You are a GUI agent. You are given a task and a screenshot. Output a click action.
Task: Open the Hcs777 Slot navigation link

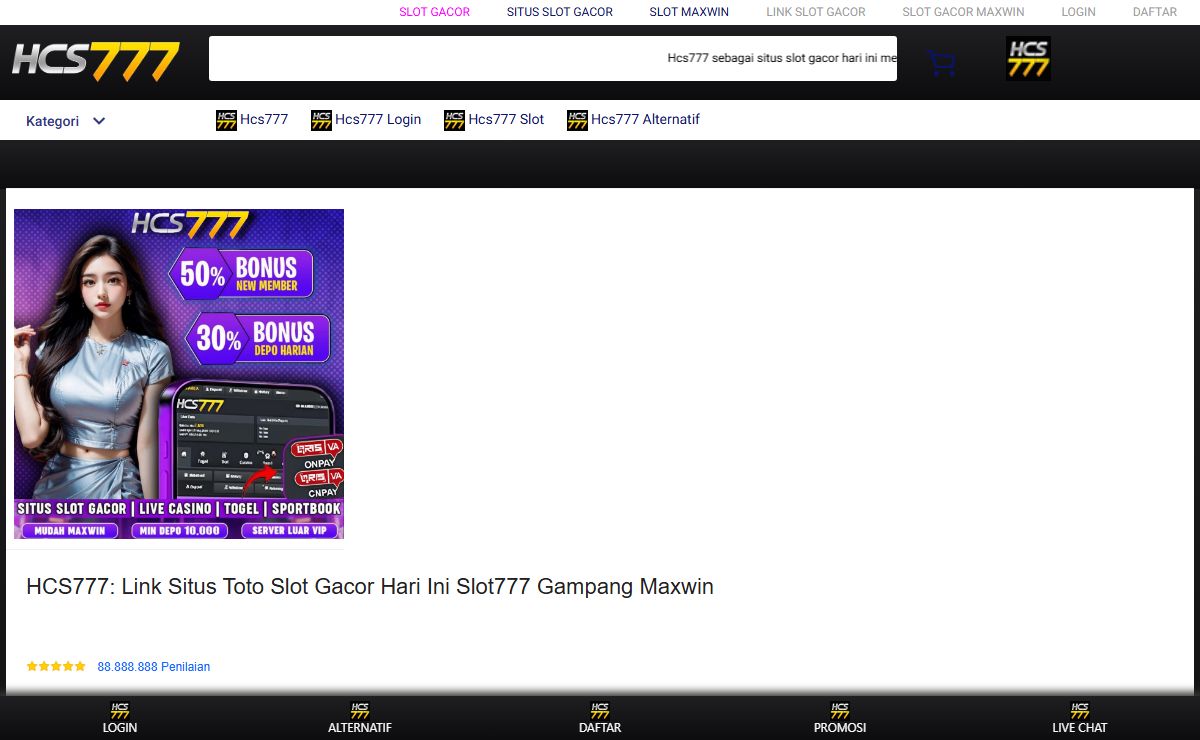pos(506,119)
